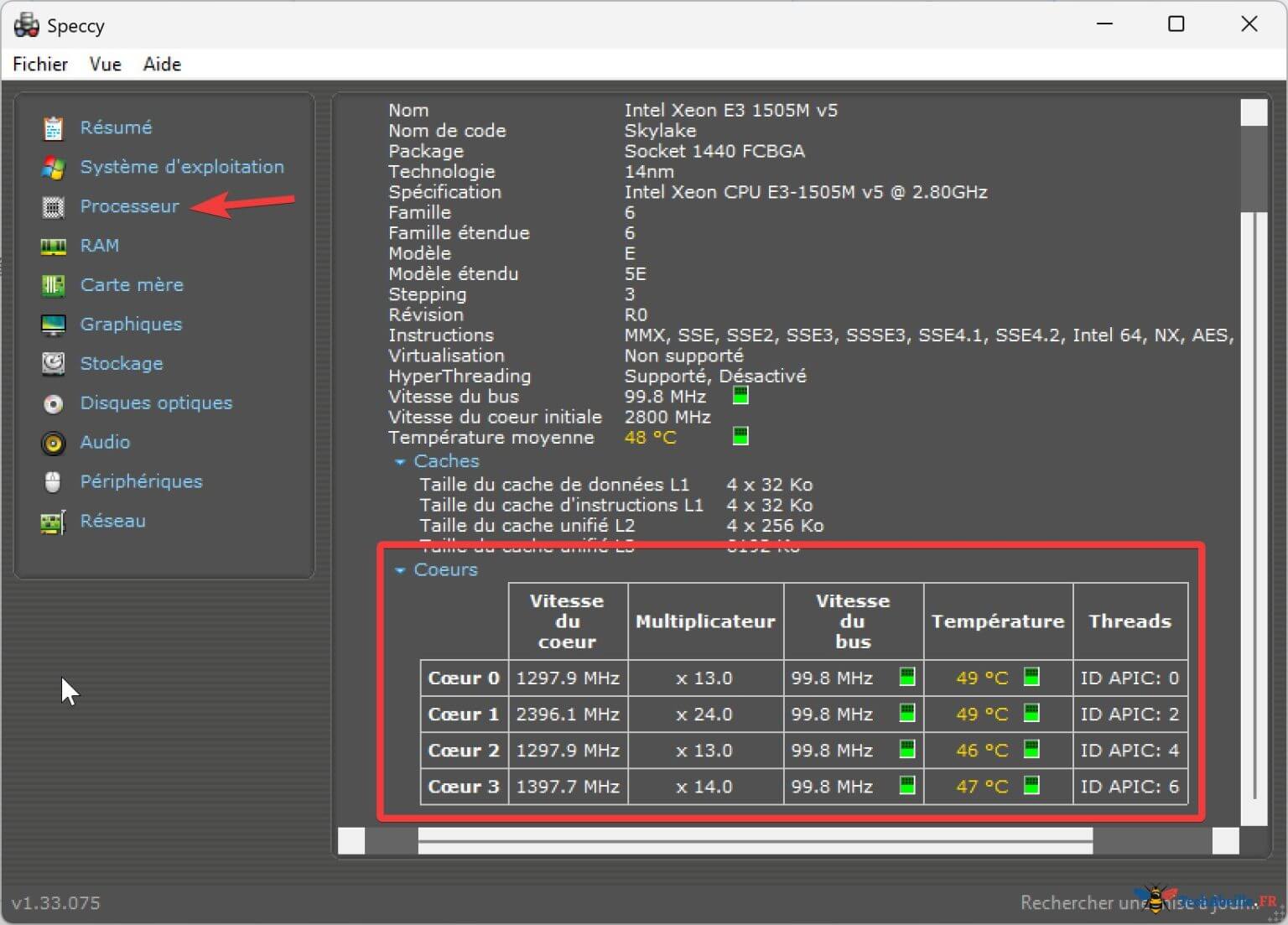
Task: View the RAM section
Action: click(98, 246)
